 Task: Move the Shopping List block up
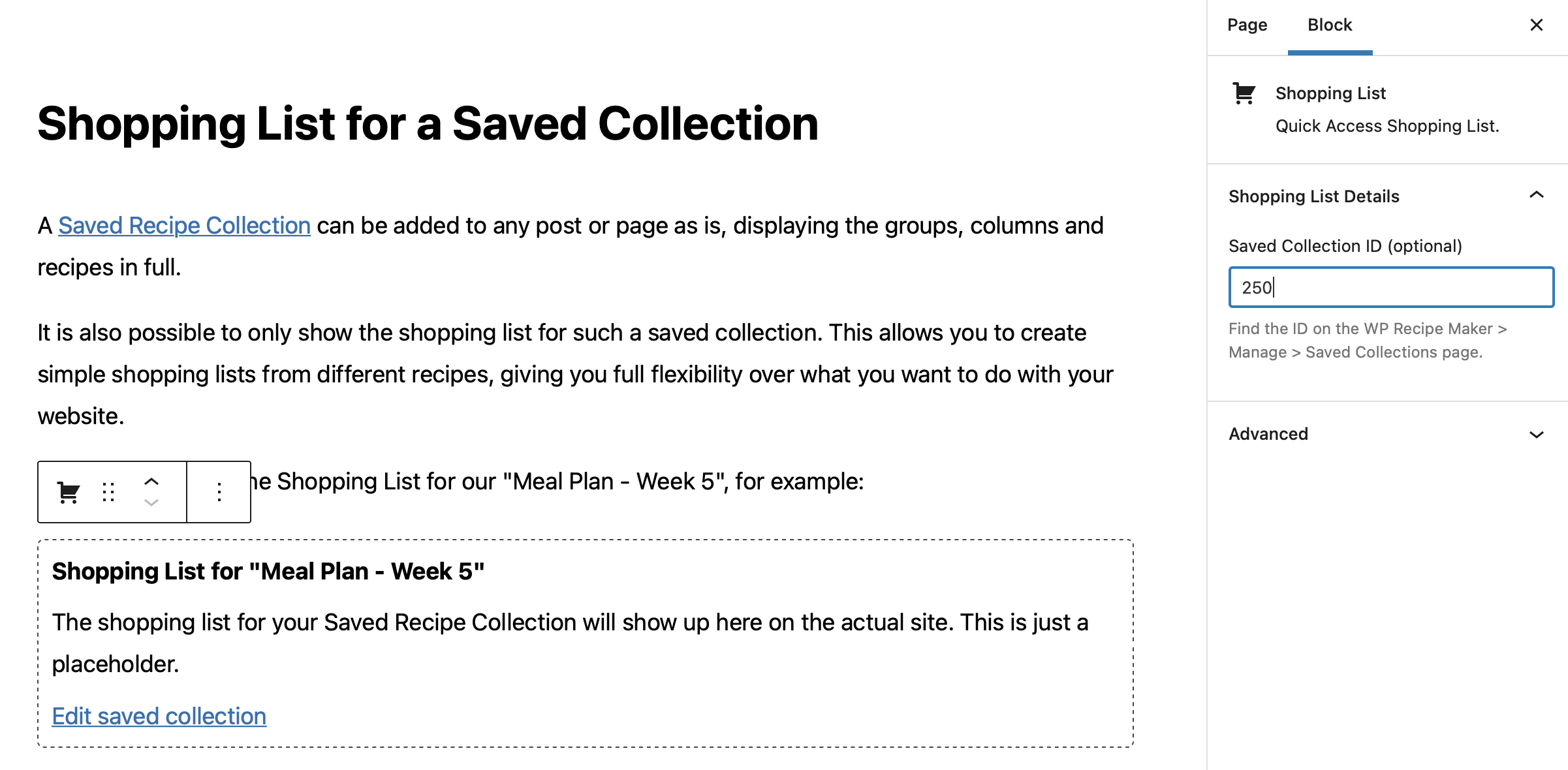[151, 481]
